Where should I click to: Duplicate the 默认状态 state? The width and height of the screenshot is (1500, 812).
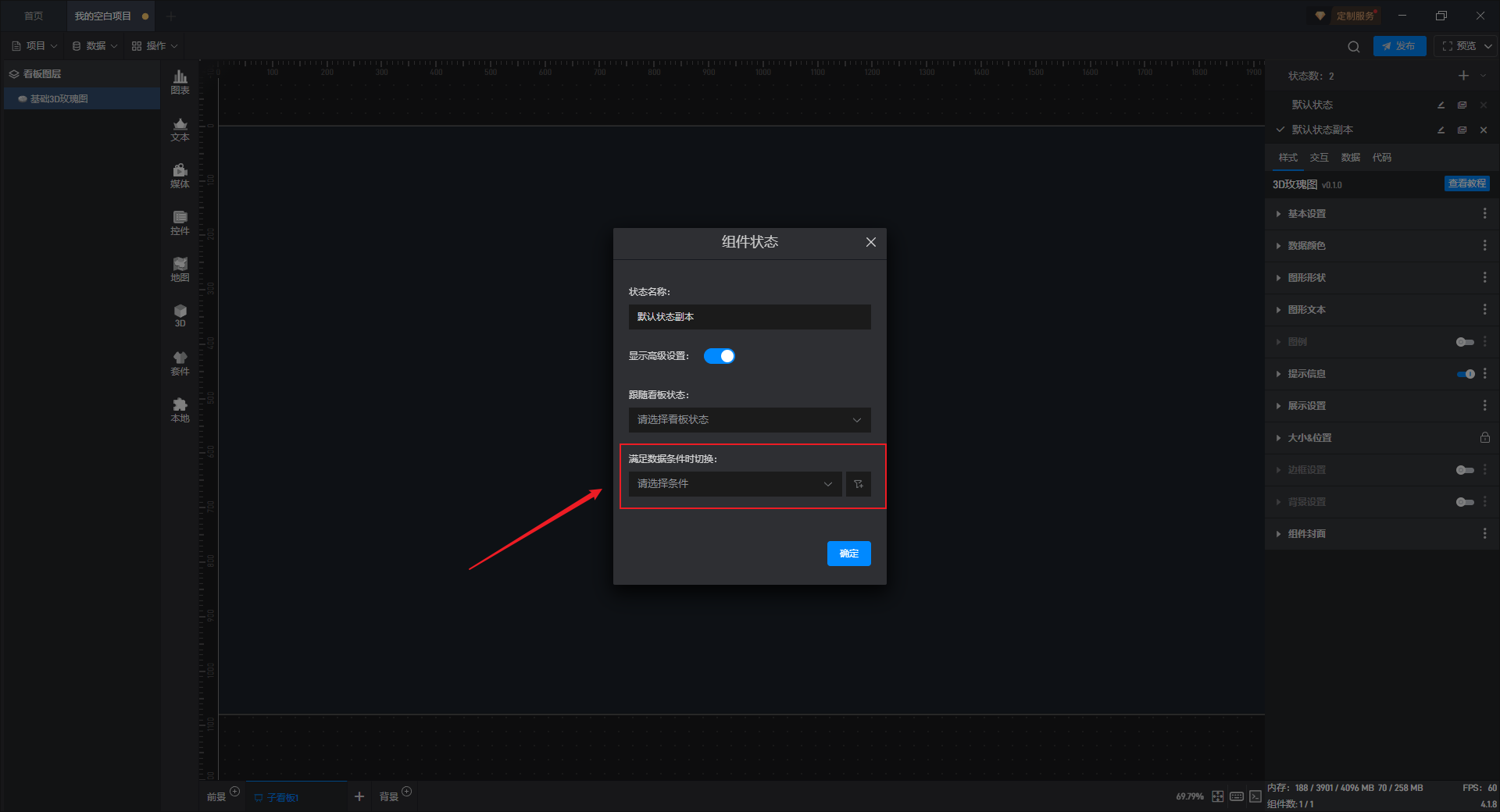pos(1462,105)
